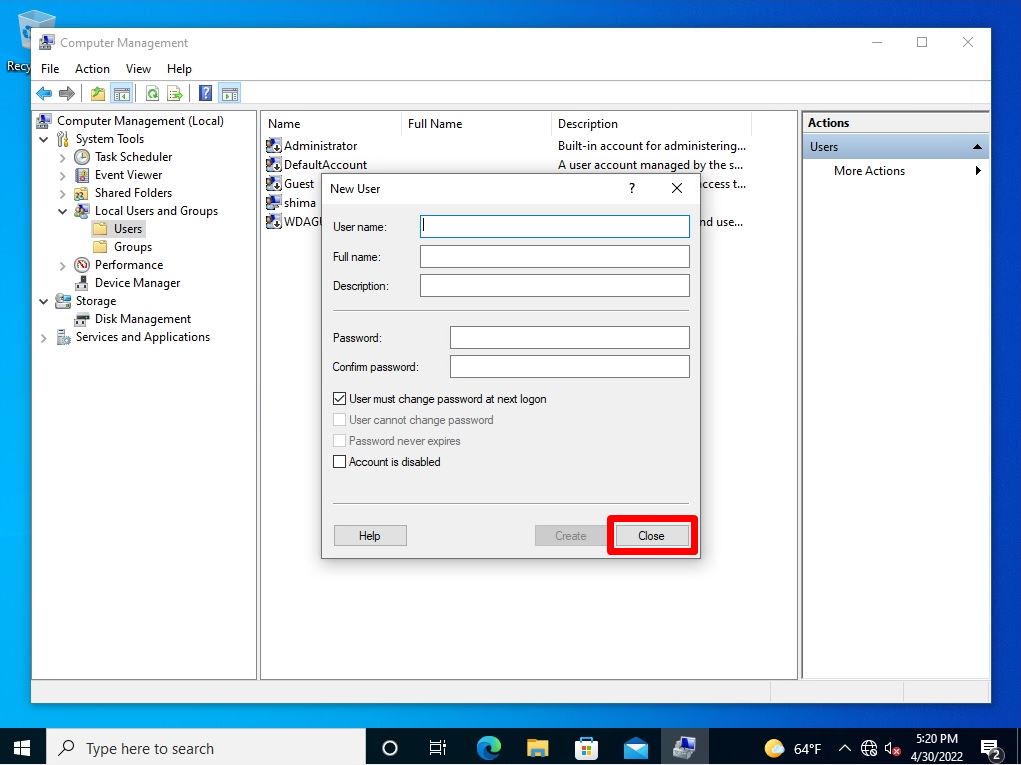1021x765 pixels.
Task: Show hidden icons in system tray
Action: click(844, 748)
